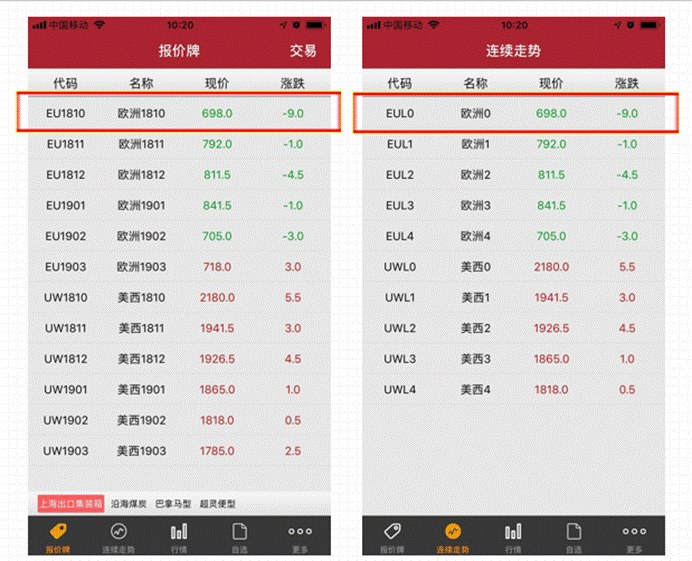Viewport: 692px width, 561px height.
Task: Open 行情 bar chart icon in left phone
Action: (179, 531)
